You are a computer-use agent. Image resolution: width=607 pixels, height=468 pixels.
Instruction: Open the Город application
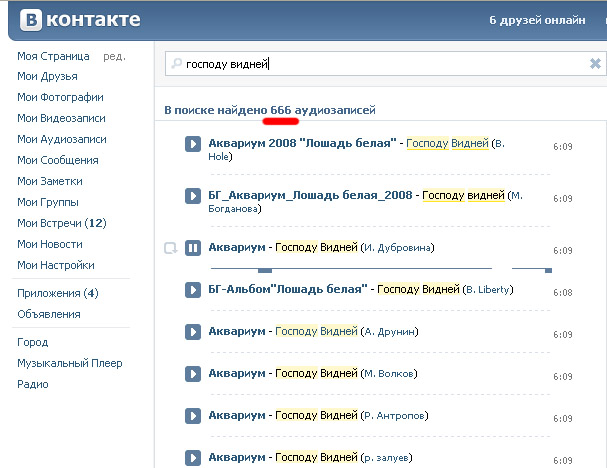[x=33, y=342]
